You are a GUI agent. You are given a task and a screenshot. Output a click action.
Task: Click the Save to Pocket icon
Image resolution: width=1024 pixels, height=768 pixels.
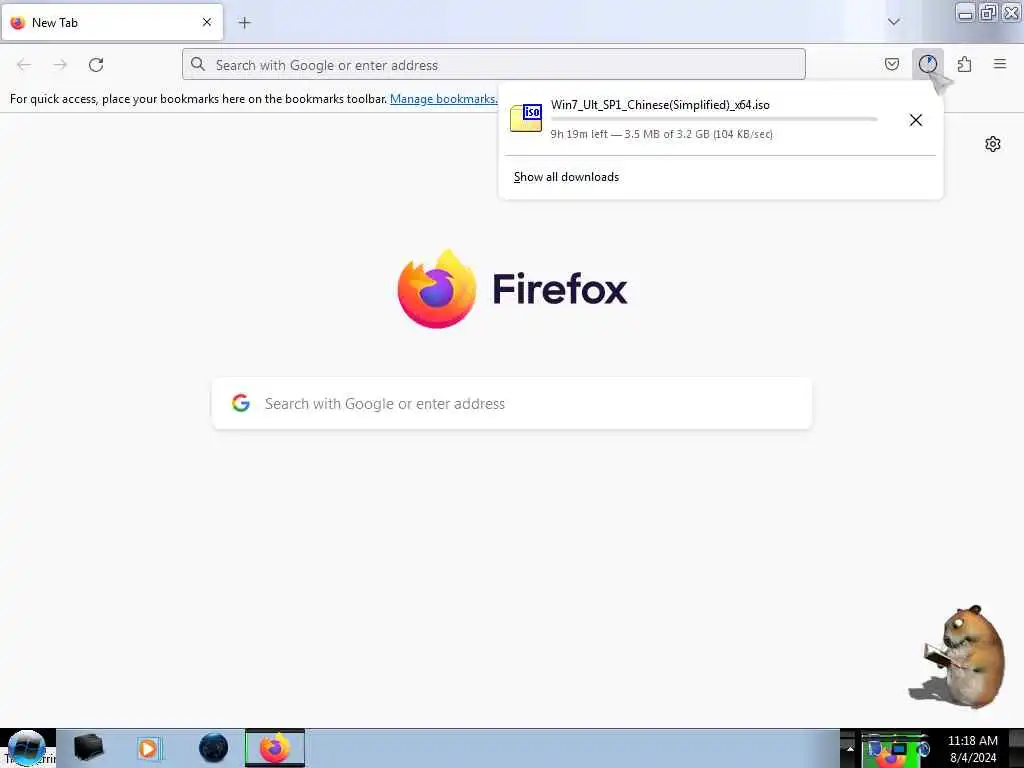pyautogui.click(x=891, y=64)
